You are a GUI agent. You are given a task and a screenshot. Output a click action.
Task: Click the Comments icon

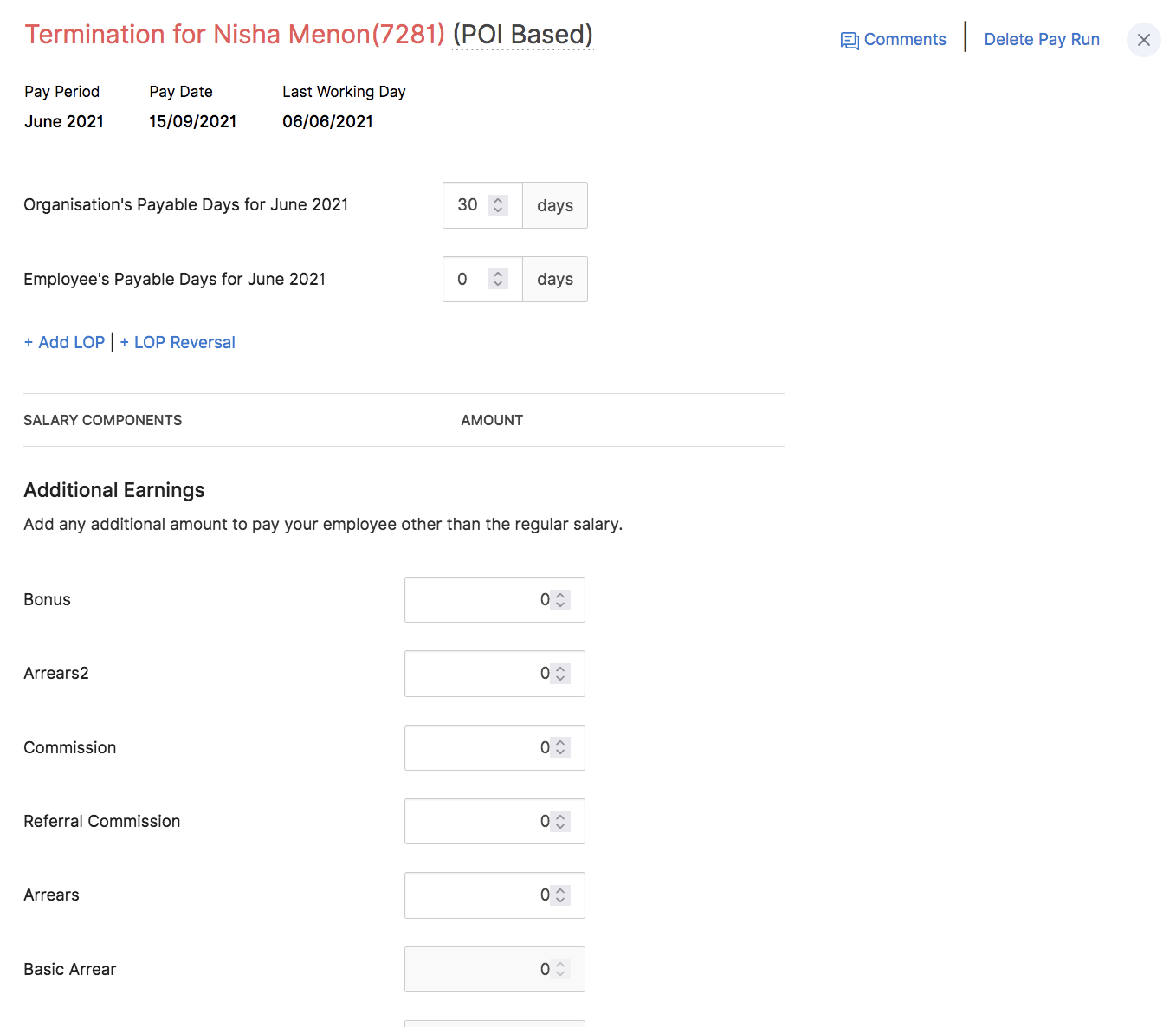coord(850,39)
